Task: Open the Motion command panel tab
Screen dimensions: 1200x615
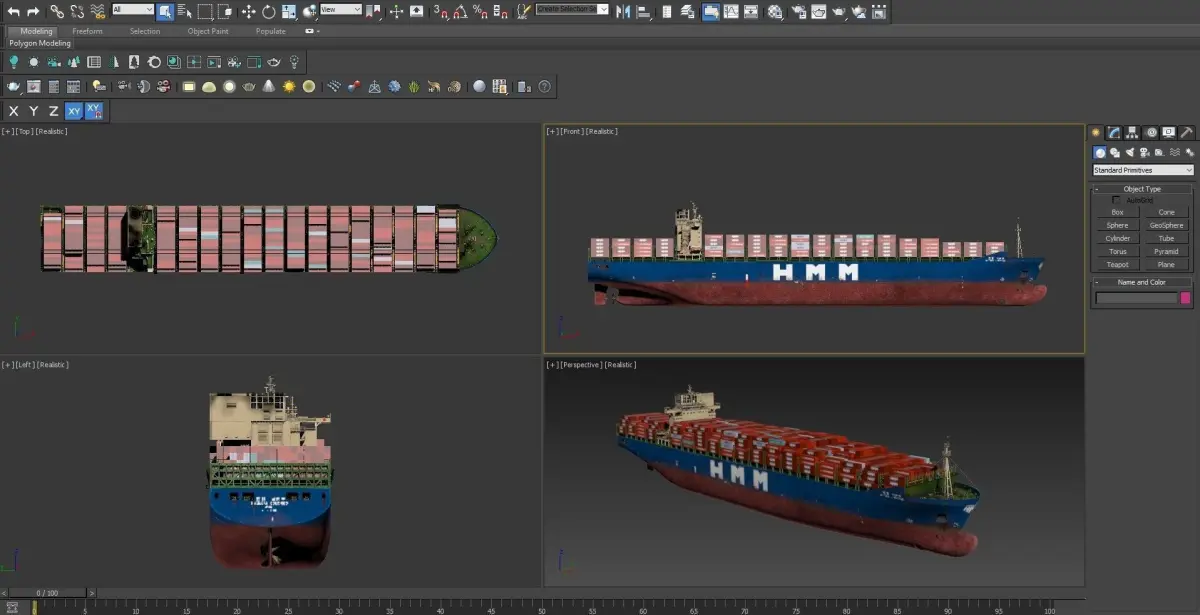Action: pyautogui.click(x=1151, y=133)
